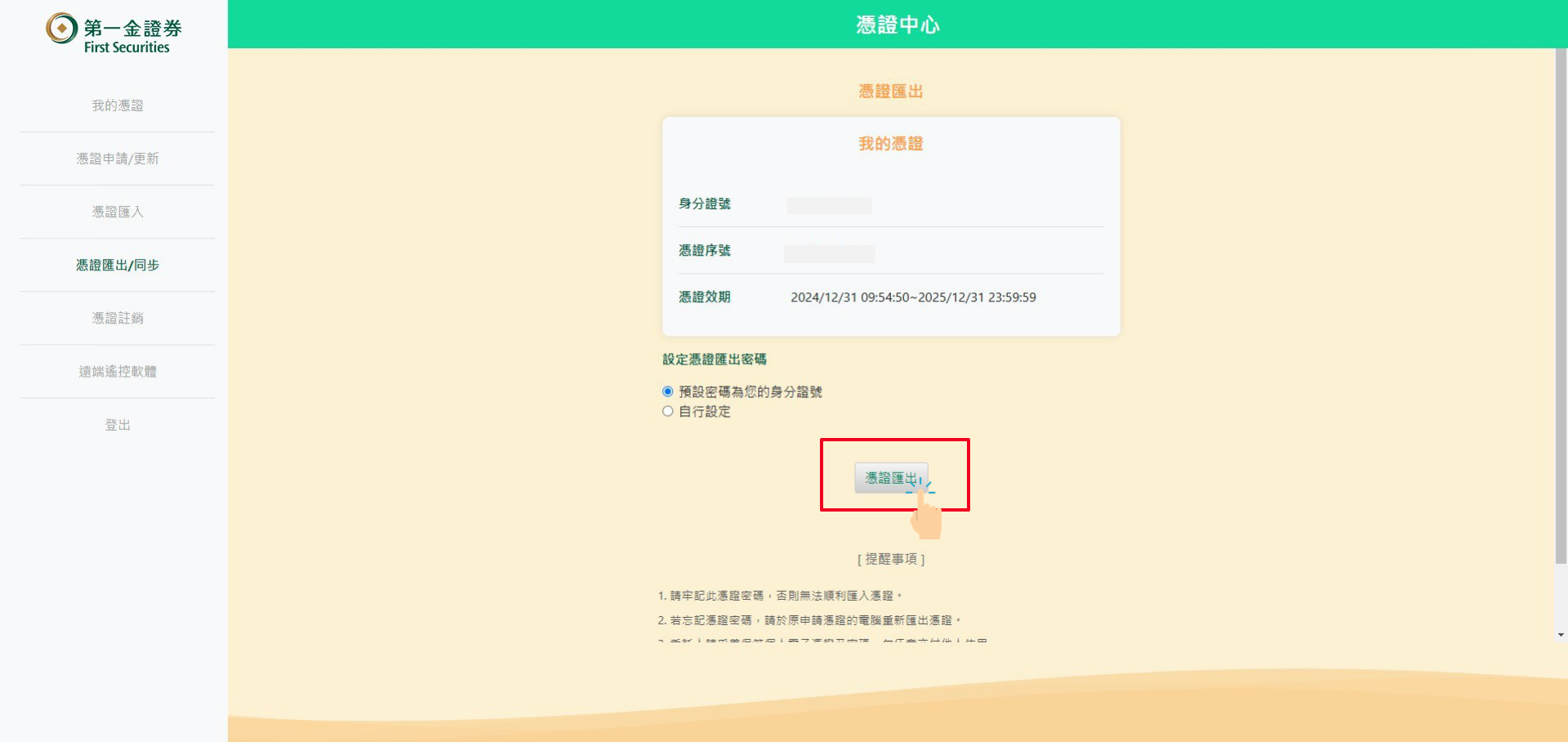This screenshot has width=1568, height=742.
Task: Open 我的憑證 in the sidebar
Action: click(118, 105)
